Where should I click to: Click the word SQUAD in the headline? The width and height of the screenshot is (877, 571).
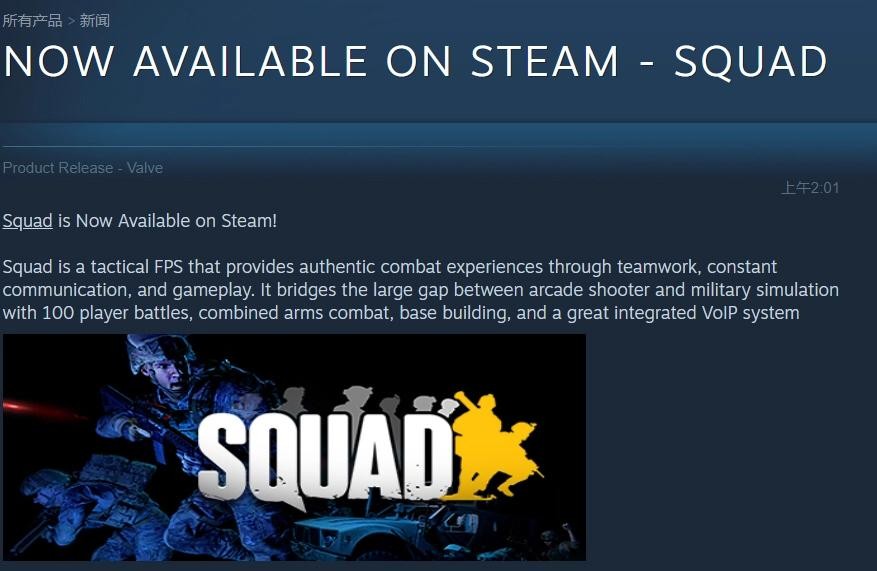[751, 61]
